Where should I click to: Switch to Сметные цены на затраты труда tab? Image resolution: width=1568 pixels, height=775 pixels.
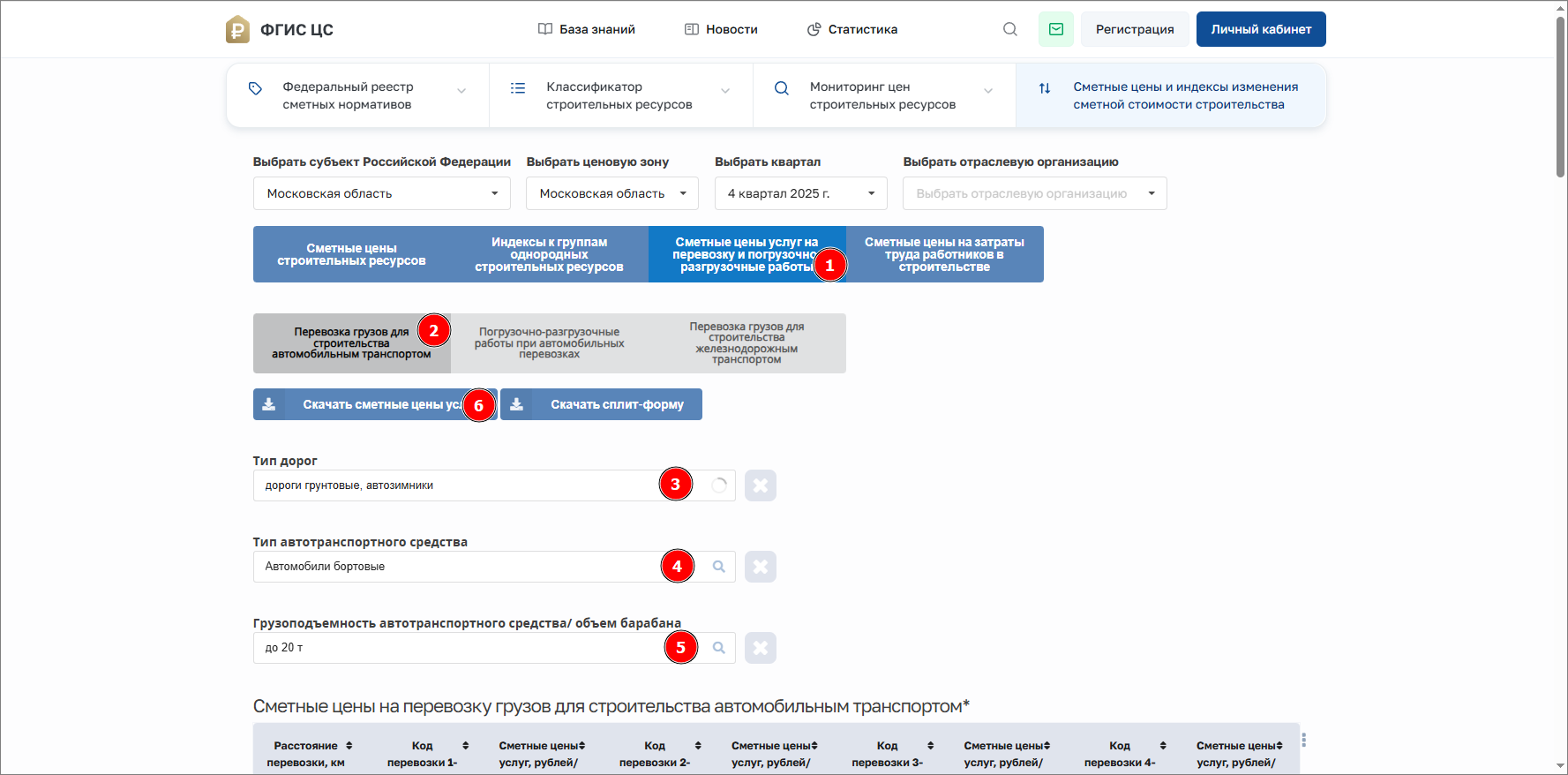[x=945, y=254]
